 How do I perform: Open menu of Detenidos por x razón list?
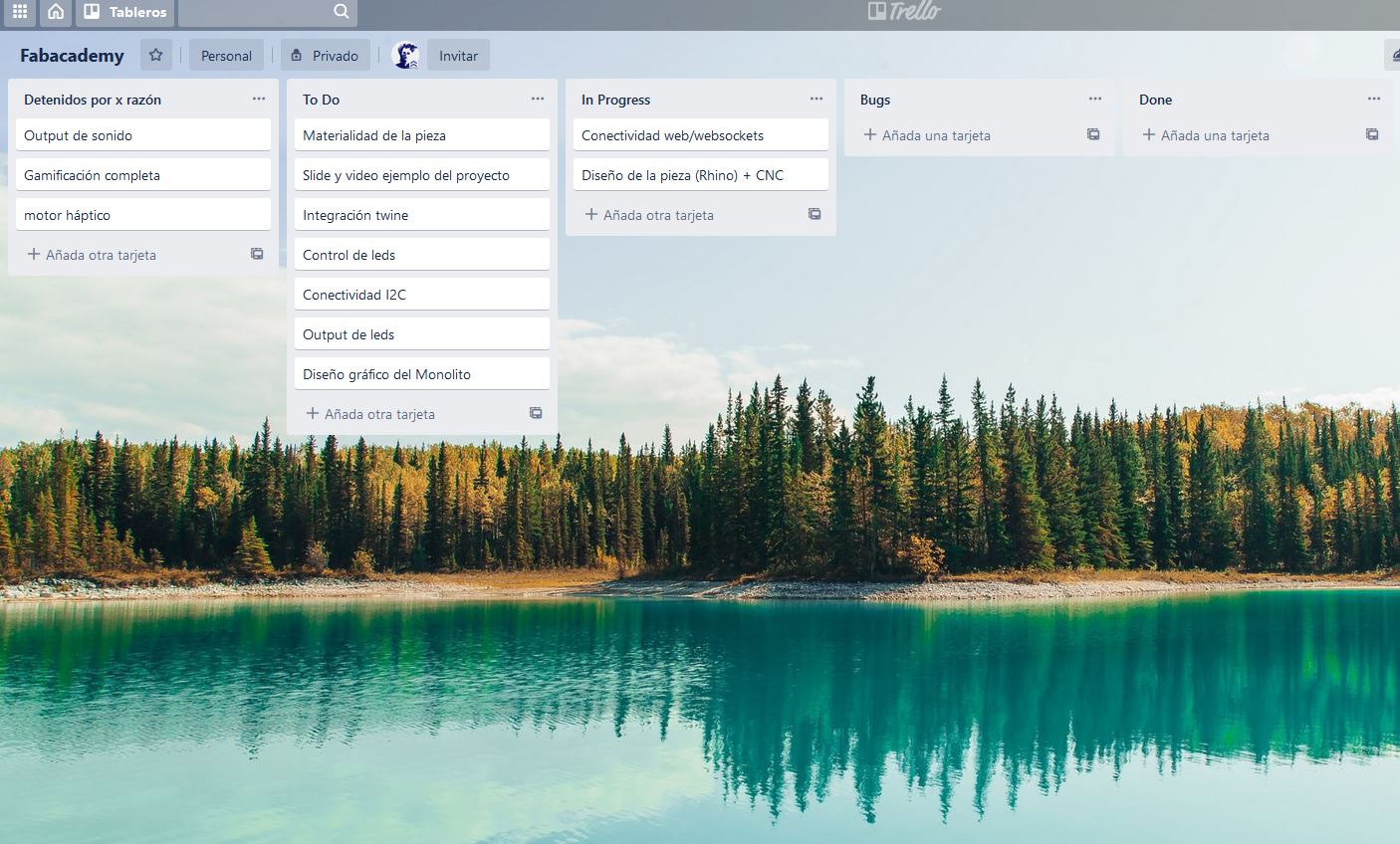click(x=259, y=100)
